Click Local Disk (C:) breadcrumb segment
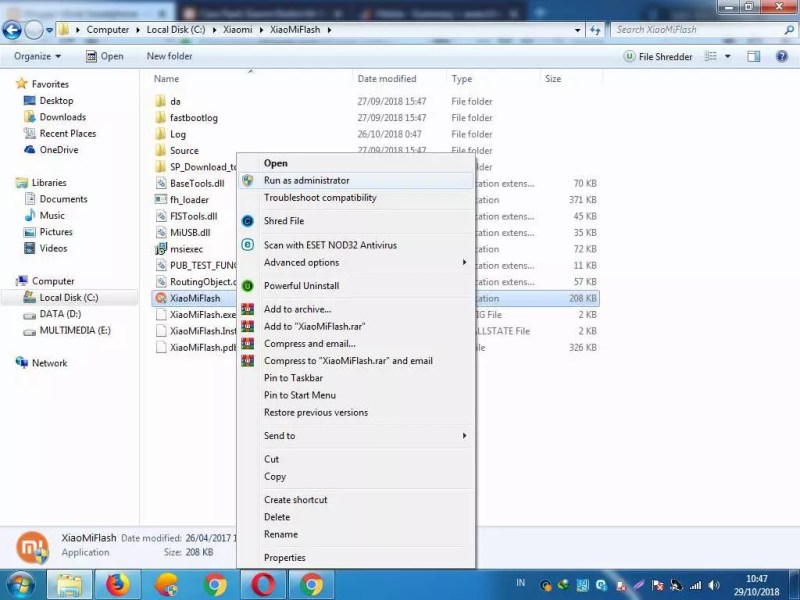The width and height of the screenshot is (800, 600). tap(176, 30)
